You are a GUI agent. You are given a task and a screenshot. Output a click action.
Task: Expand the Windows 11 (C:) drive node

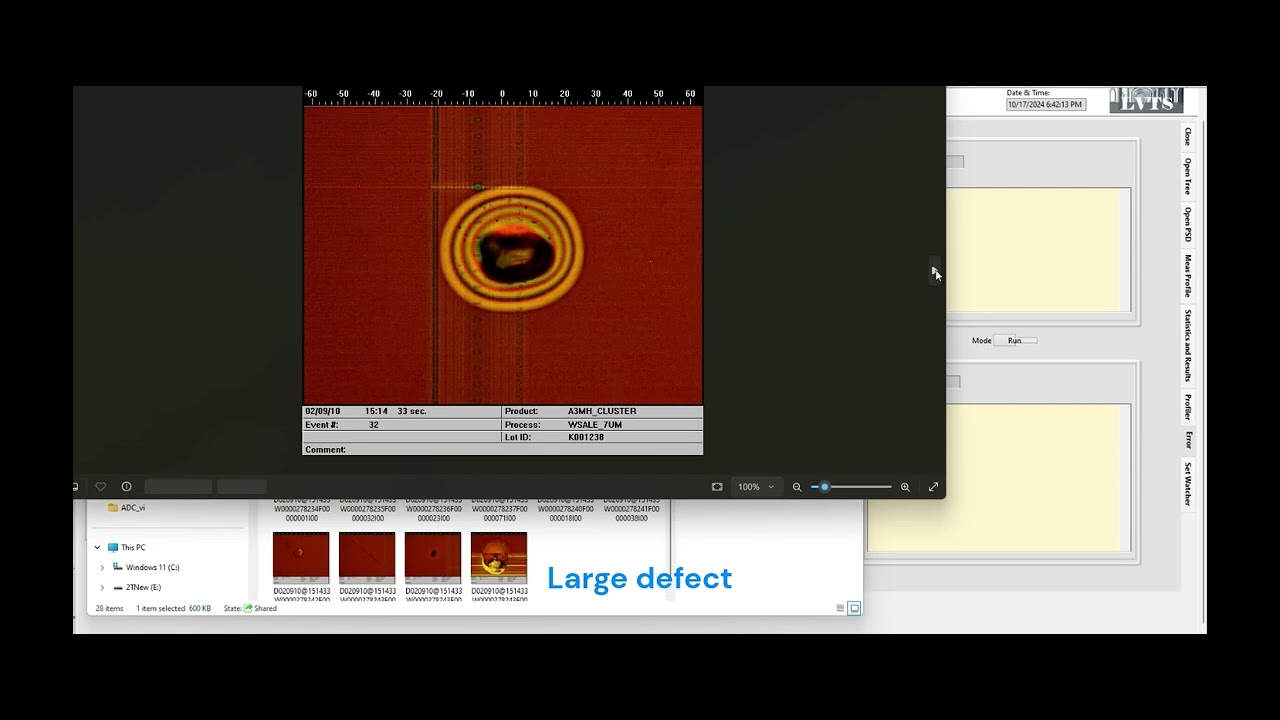102,567
